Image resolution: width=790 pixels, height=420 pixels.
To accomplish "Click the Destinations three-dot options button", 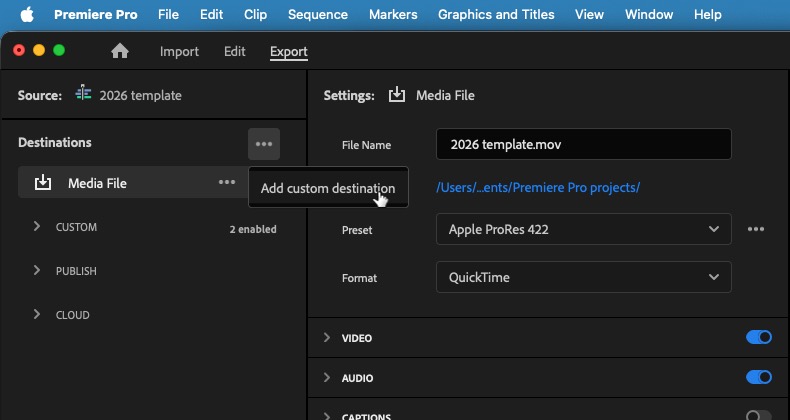I will 264,144.
